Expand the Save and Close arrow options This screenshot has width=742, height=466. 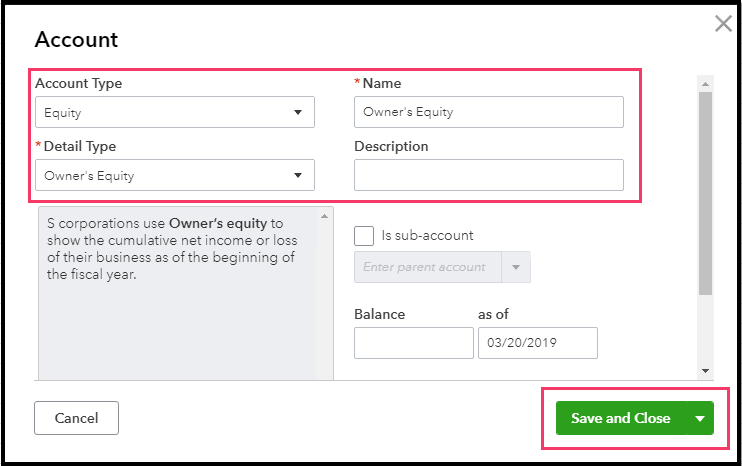[700, 418]
